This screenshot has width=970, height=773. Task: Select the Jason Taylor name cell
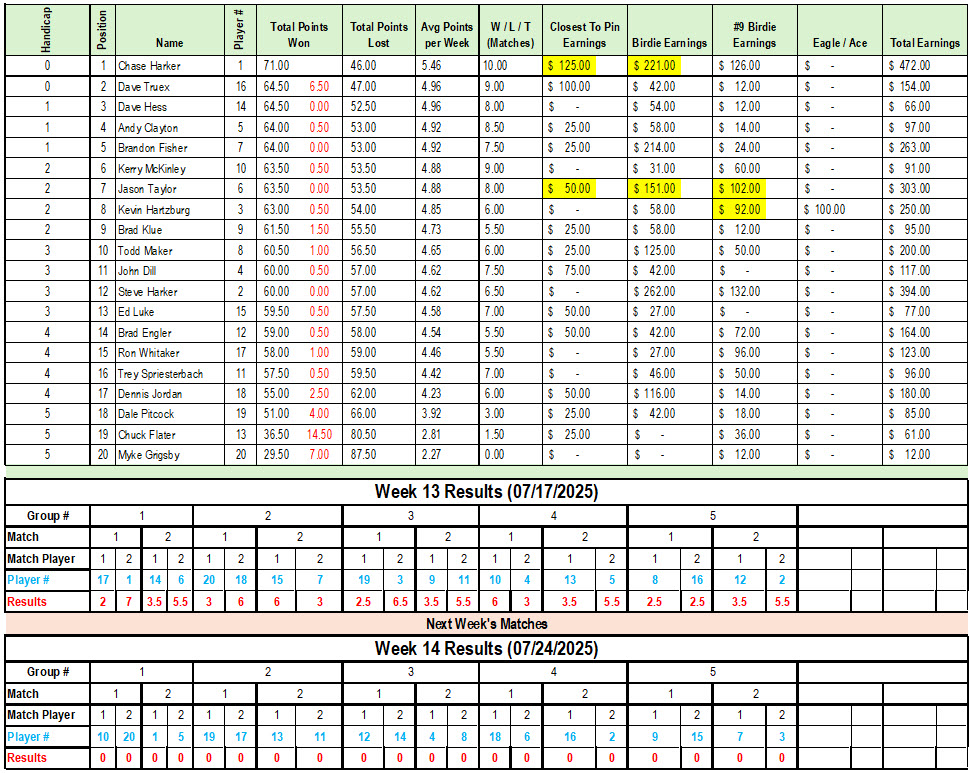click(x=147, y=189)
